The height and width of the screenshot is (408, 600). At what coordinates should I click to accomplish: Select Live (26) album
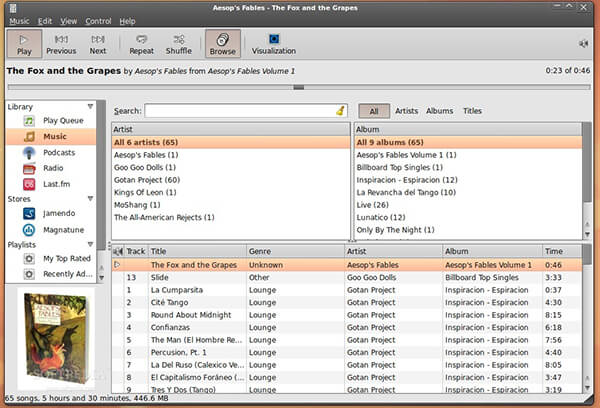click(x=468, y=205)
